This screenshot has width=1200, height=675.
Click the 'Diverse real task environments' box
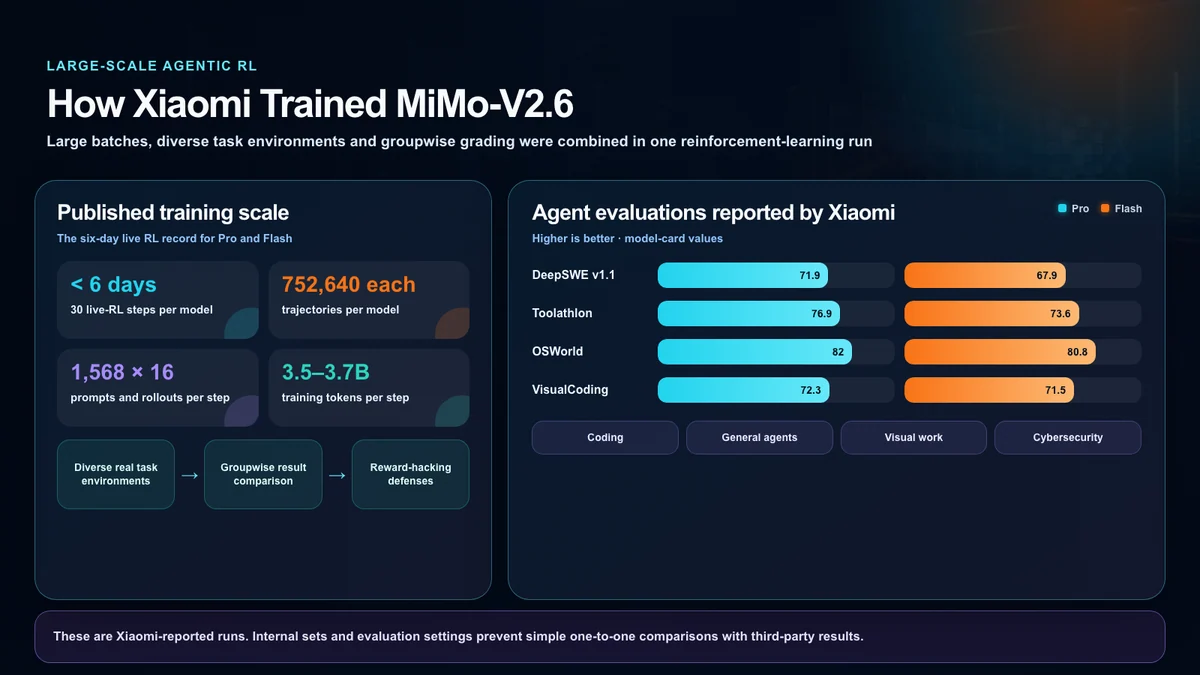tap(116, 474)
